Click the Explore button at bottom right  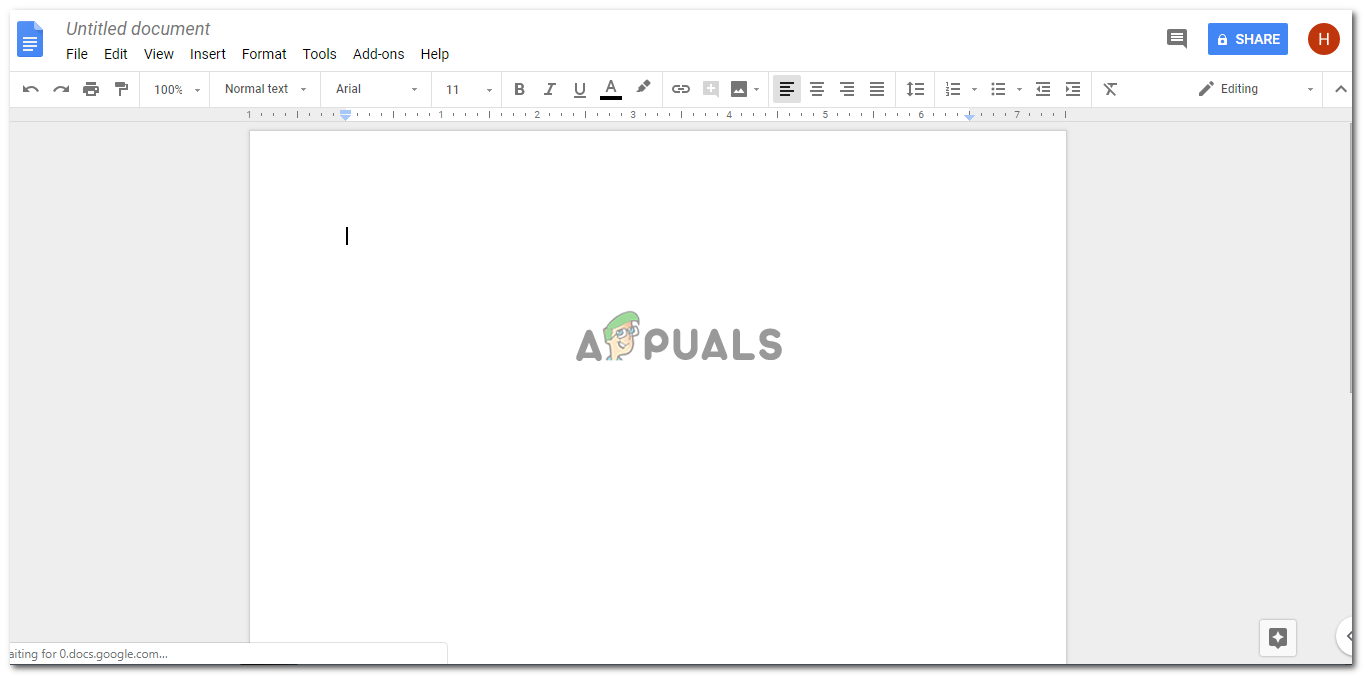point(1278,638)
